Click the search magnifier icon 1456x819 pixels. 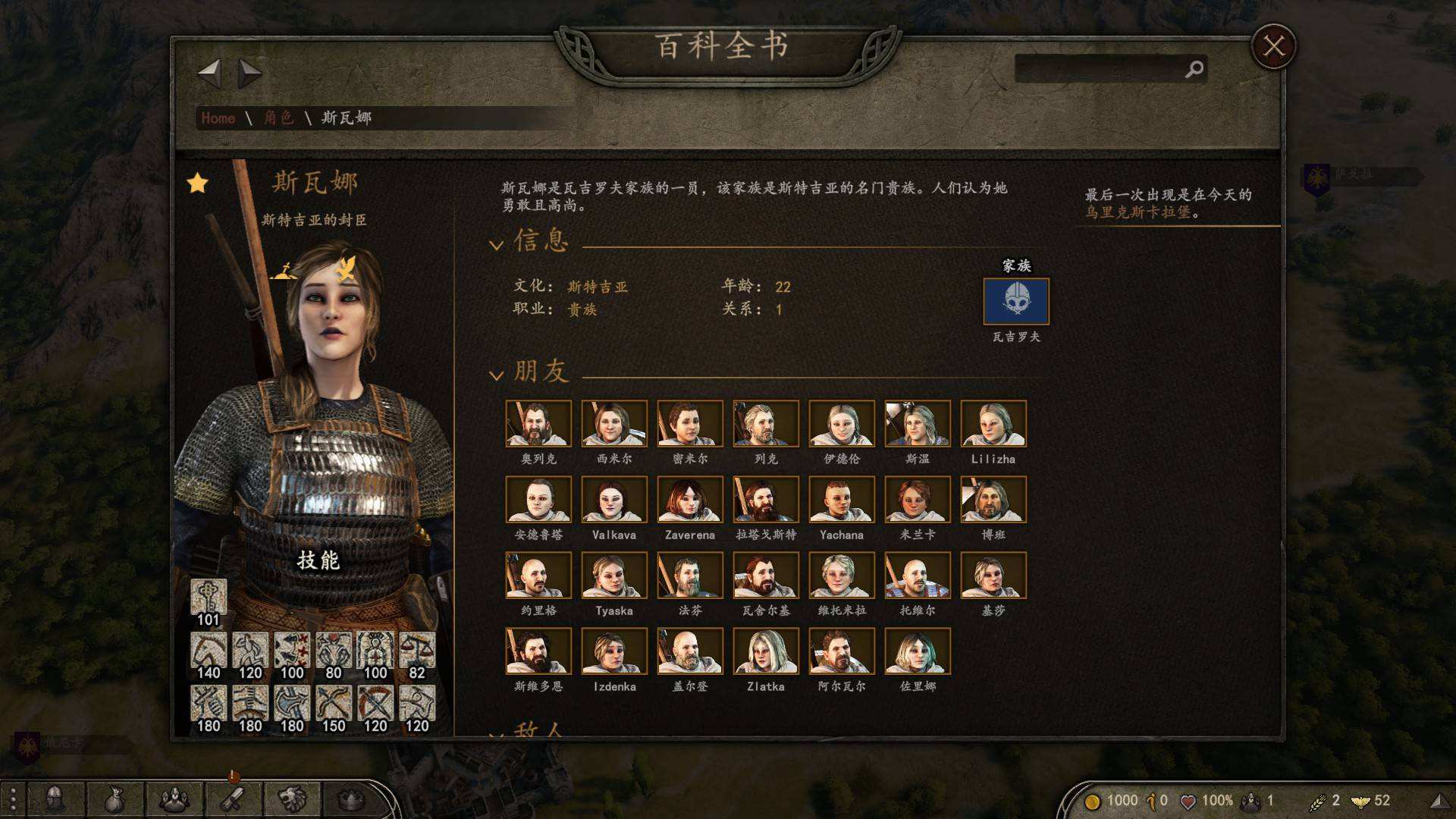click(x=1194, y=69)
